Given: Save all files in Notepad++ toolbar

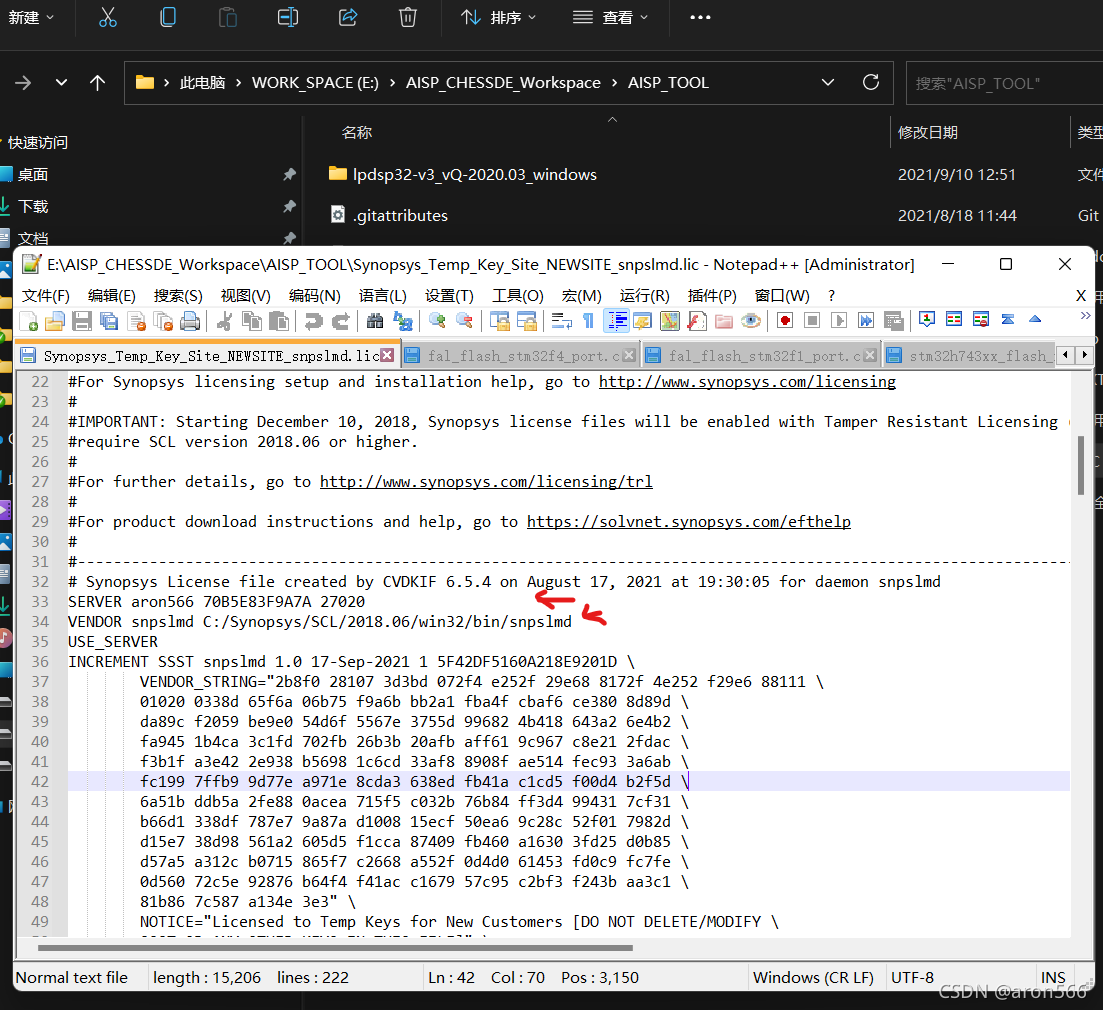Looking at the screenshot, I should pos(109,321).
